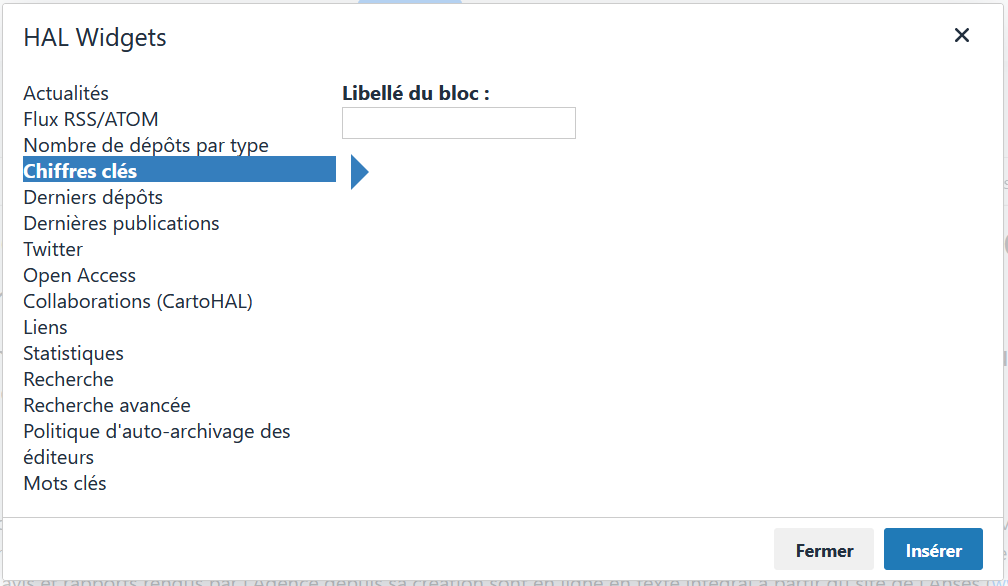Viewport: 1008px width, 586px height.
Task: Select the Statistiques widget
Action: [x=73, y=353]
